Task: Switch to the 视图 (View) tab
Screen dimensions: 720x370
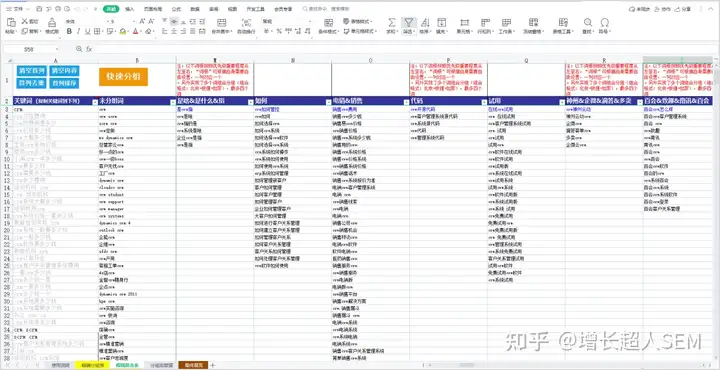Action: [x=232, y=9]
